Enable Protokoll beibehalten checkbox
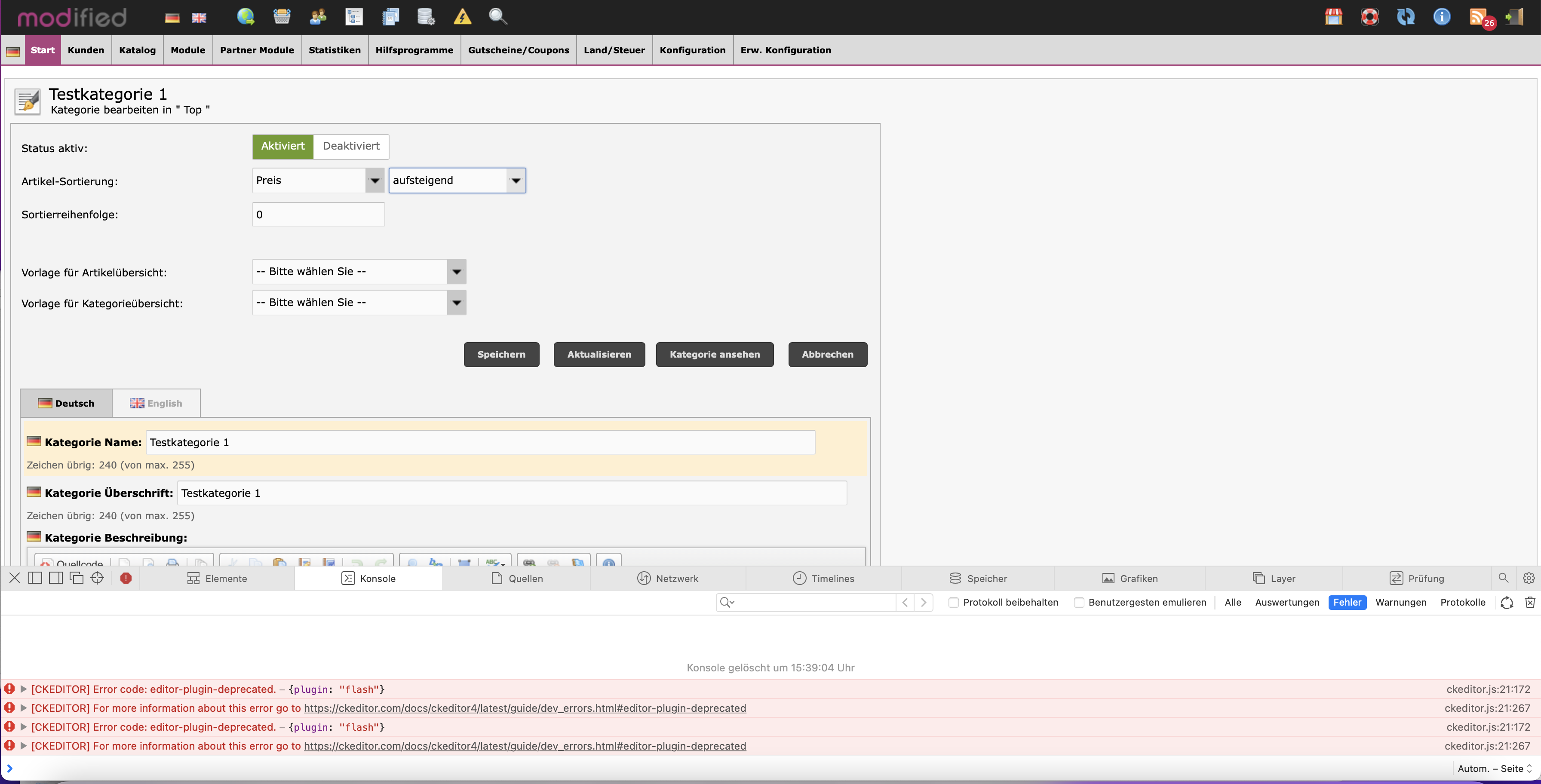The image size is (1541, 784). click(x=954, y=602)
